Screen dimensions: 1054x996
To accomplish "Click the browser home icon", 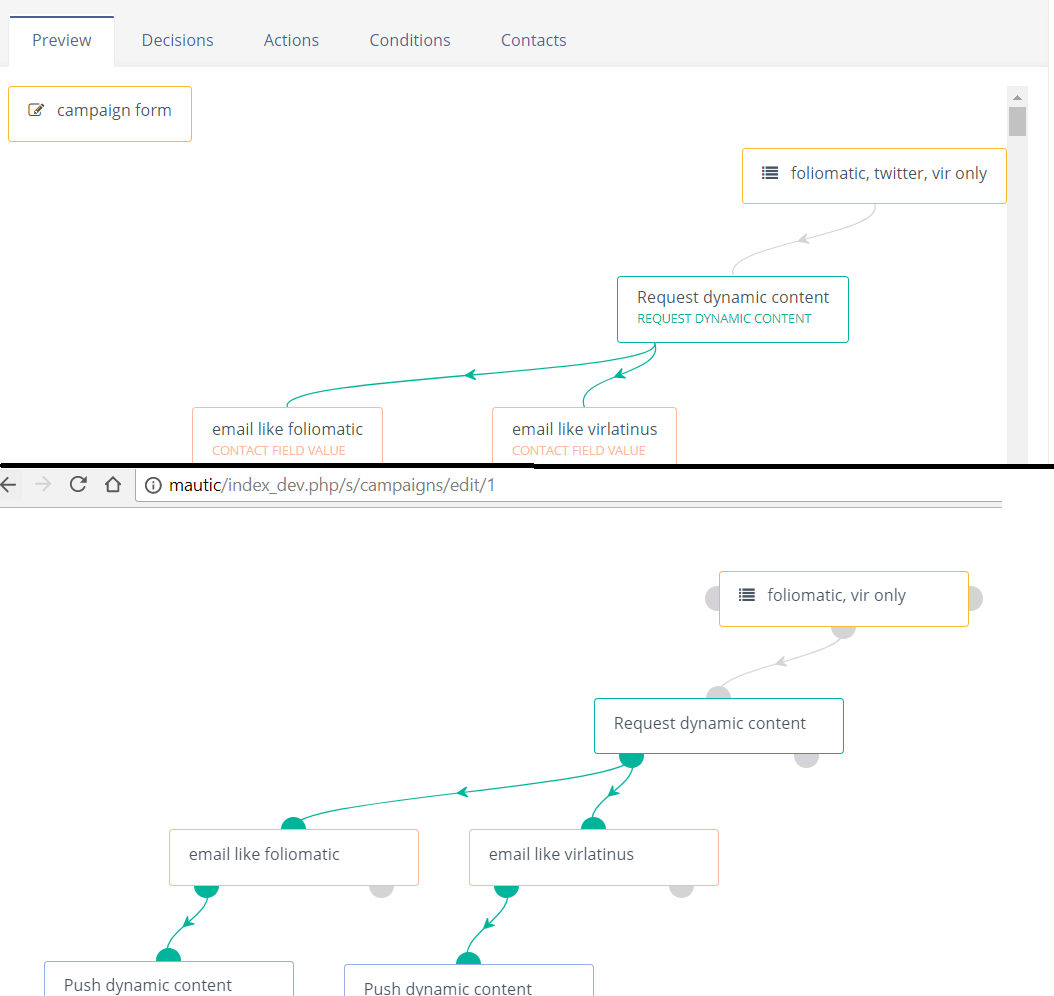I will 112,484.
